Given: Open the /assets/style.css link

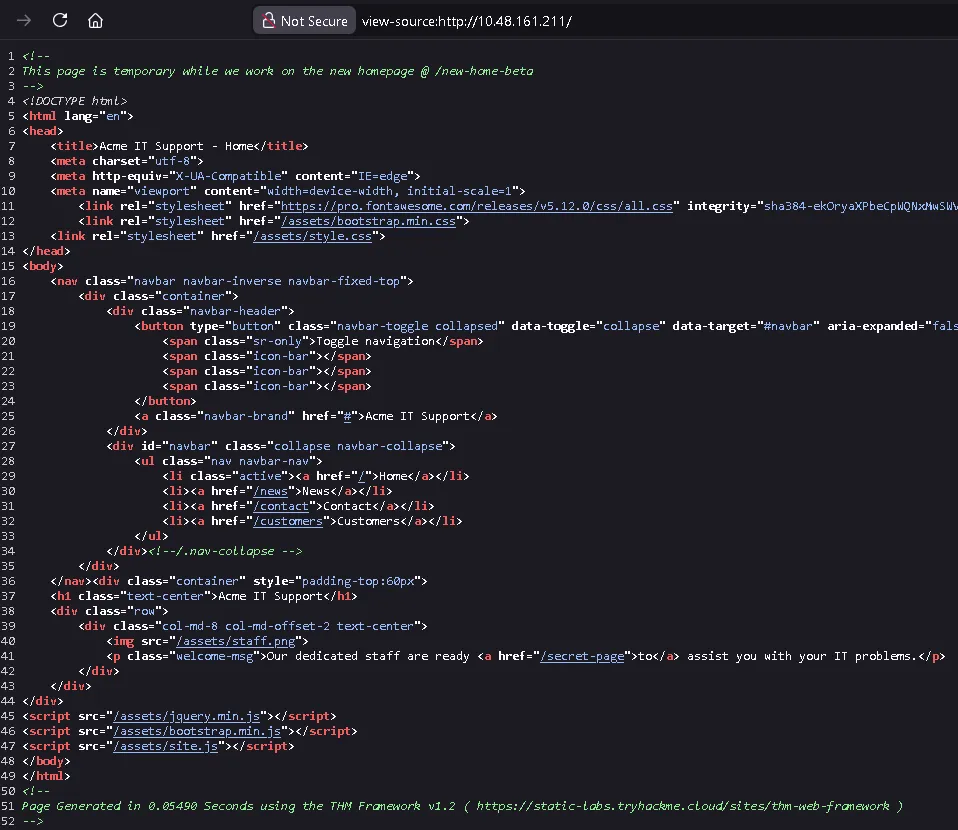Looking at the screenshot, I should tap(315, 236).
